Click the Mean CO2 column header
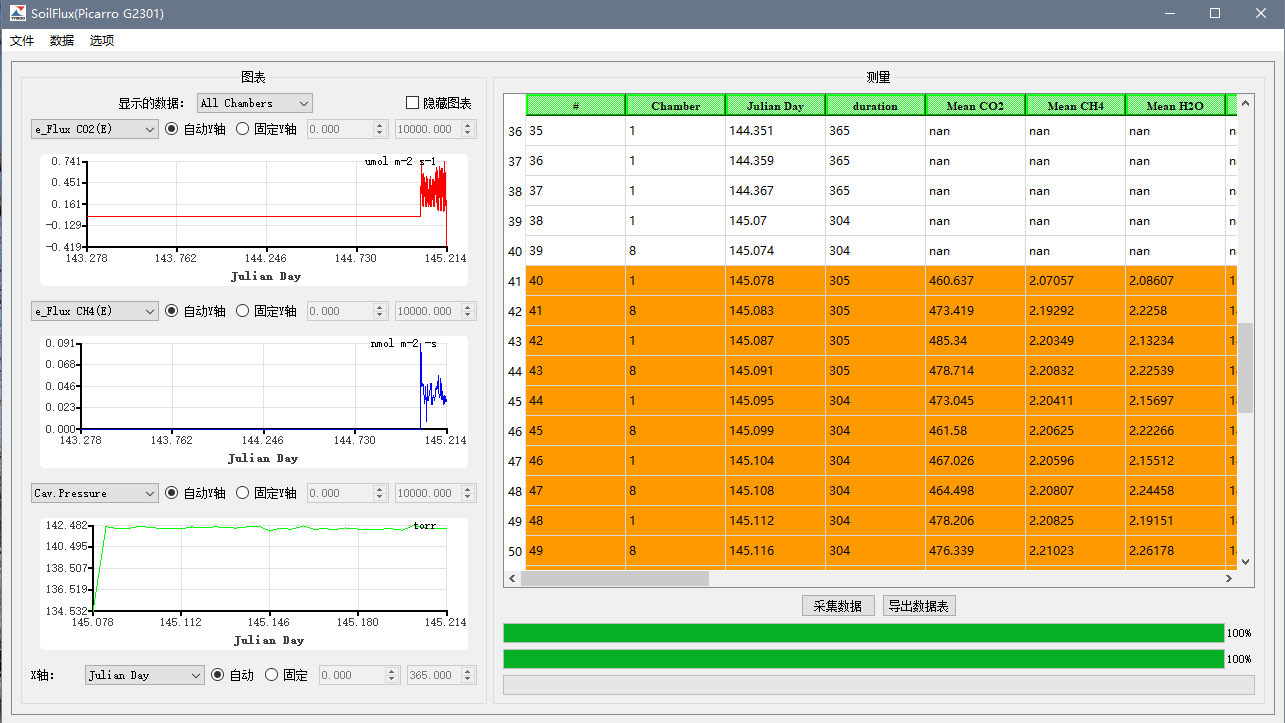Viewport: 1285px width, 723px height. (975, 105)
